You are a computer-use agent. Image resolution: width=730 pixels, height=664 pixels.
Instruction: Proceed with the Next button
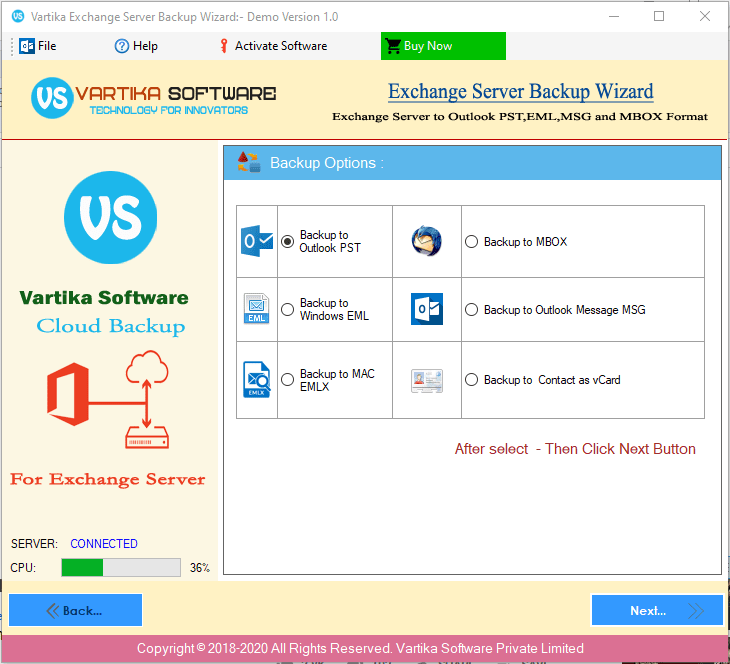coord(657,610)
